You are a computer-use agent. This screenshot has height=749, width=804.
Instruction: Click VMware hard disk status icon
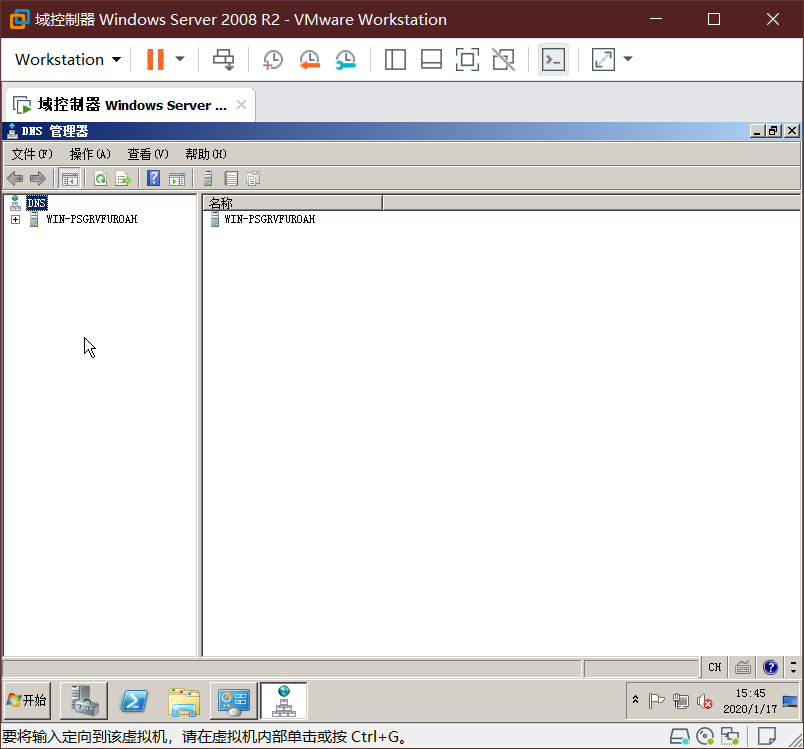679,737
